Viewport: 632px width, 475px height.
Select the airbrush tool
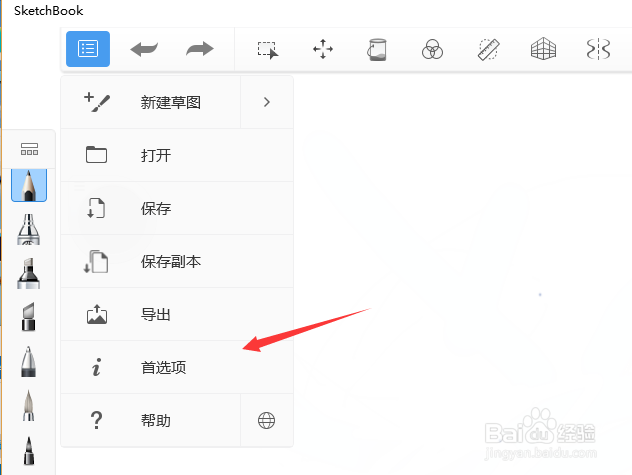(29, 229)
